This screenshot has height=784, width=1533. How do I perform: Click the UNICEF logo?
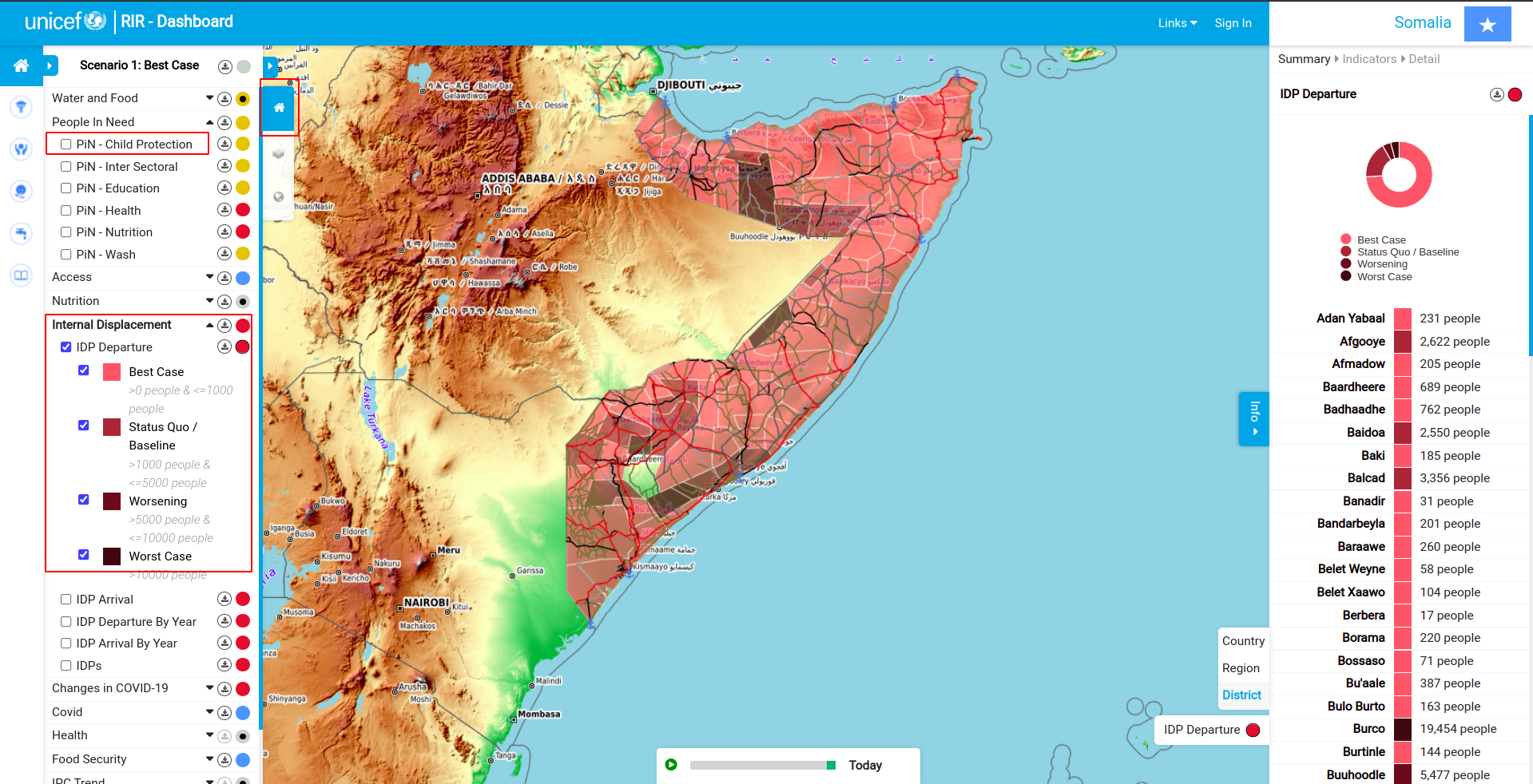pos(66,22)
